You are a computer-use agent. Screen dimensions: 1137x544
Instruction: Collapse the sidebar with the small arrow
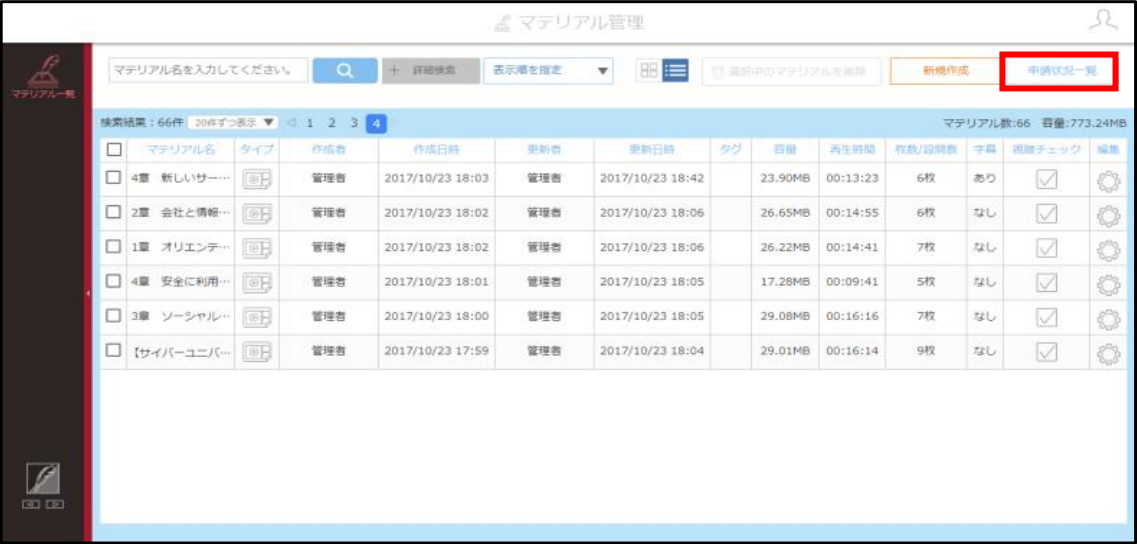[x=88, y=293]
